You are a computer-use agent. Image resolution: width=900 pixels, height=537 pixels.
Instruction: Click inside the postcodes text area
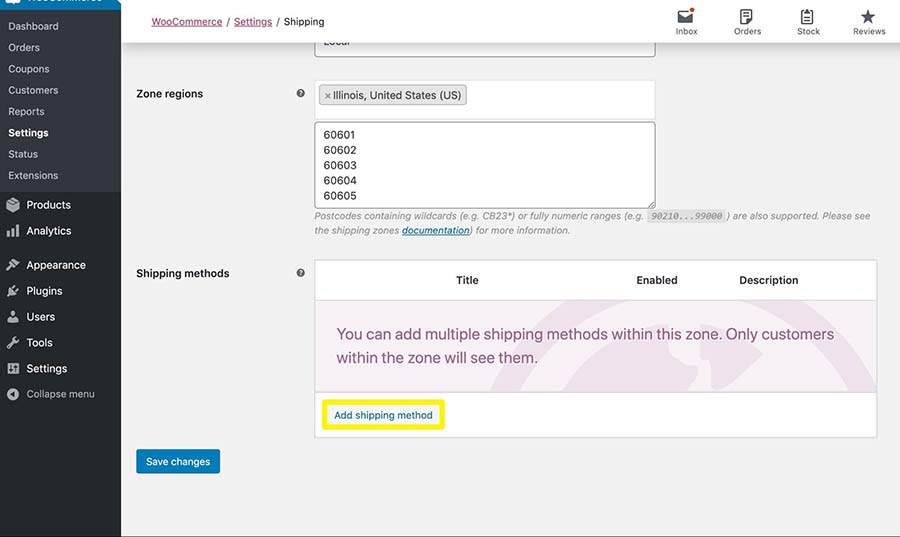tap(484, 165)
